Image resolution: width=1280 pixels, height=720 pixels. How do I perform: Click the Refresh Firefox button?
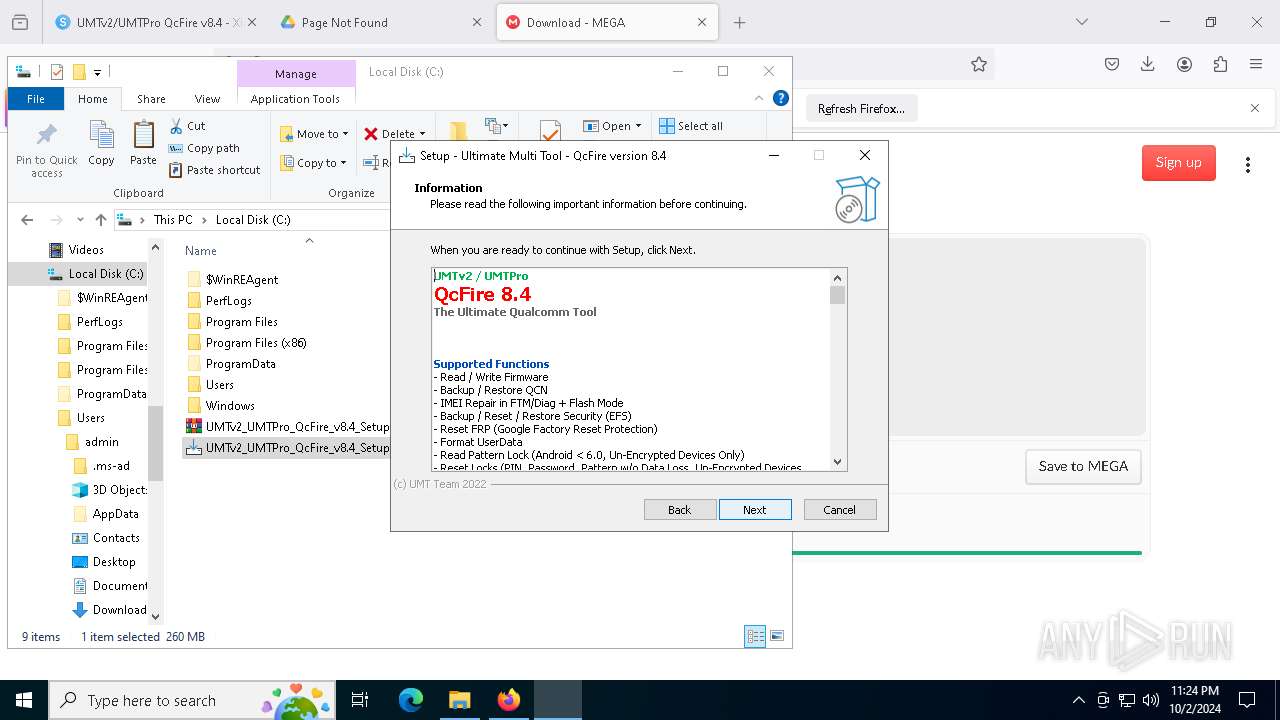click(861, 109)
